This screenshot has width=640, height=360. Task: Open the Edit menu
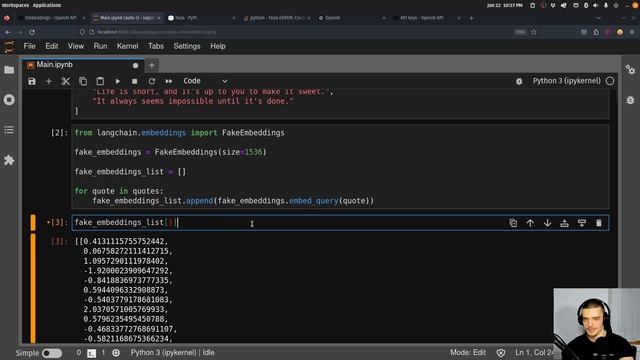[x=51, y=46]
